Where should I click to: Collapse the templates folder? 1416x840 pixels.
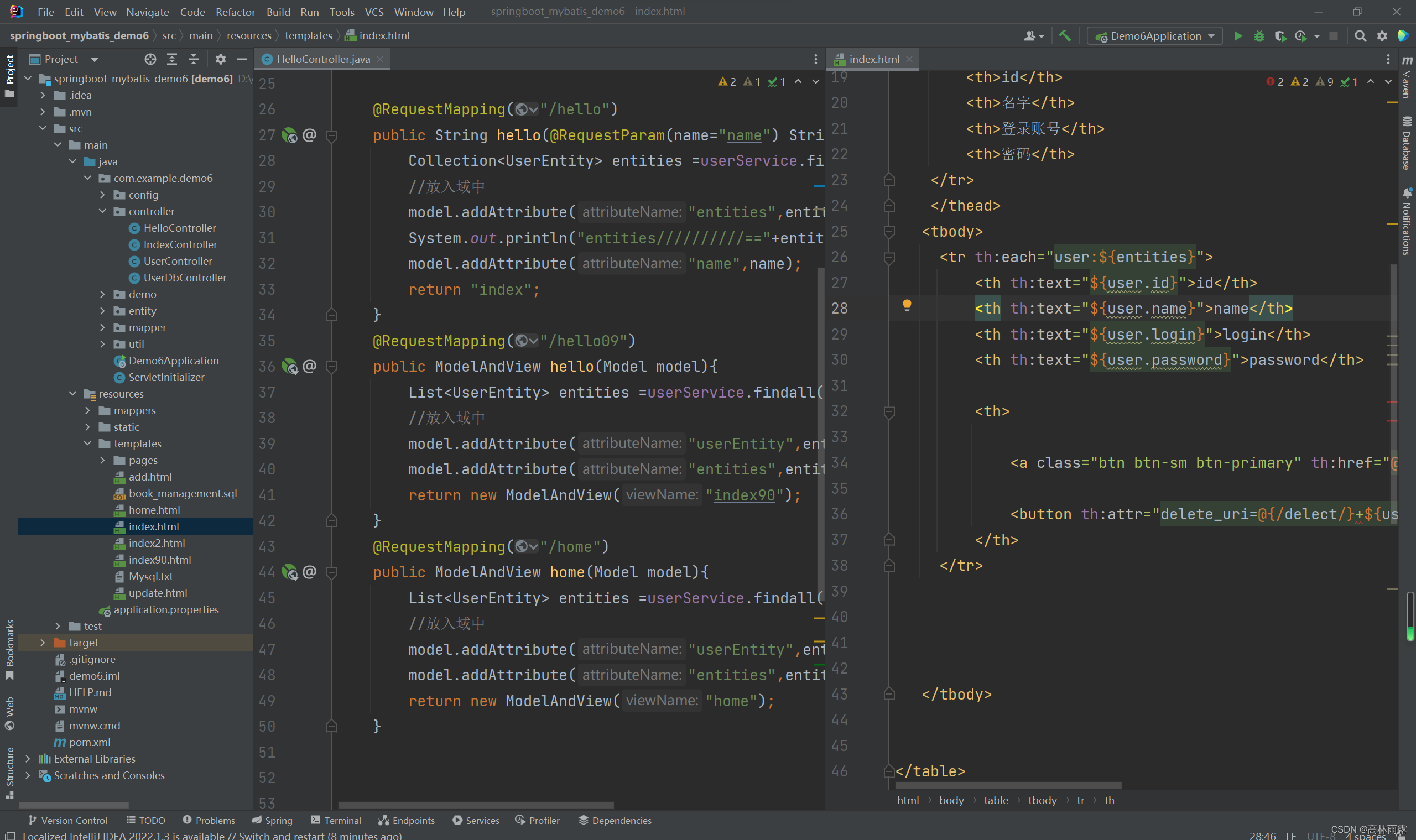88,444
